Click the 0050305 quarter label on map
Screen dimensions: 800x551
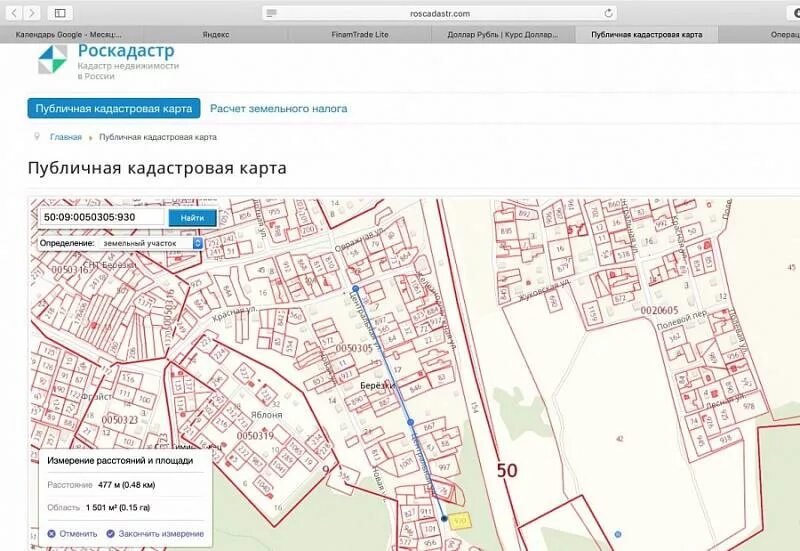(x=354, y=349)
